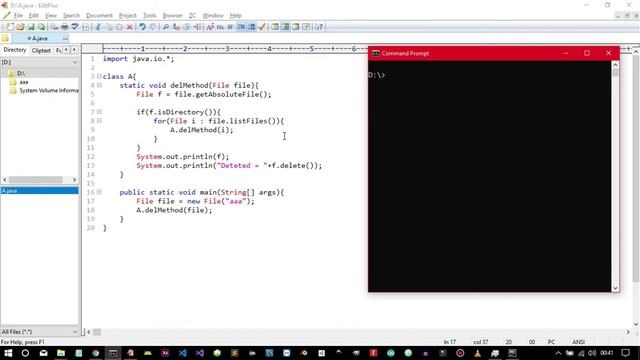Save the current file using the Save icon
Viewport: 640px width, 360px height.
click(x=31, y=27)
